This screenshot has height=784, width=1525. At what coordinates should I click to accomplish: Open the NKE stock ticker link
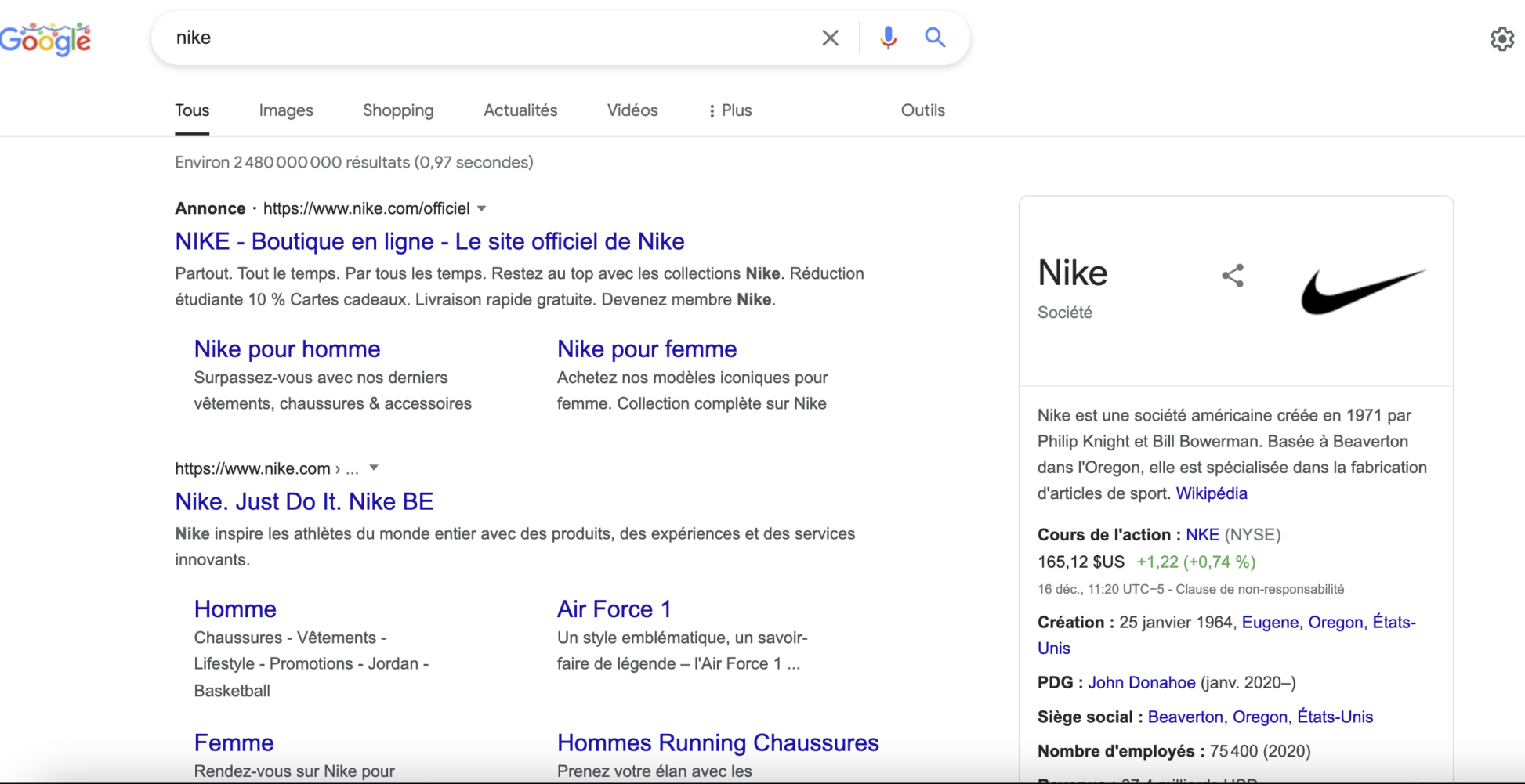pyautogui.click(x=1202, y=534)
